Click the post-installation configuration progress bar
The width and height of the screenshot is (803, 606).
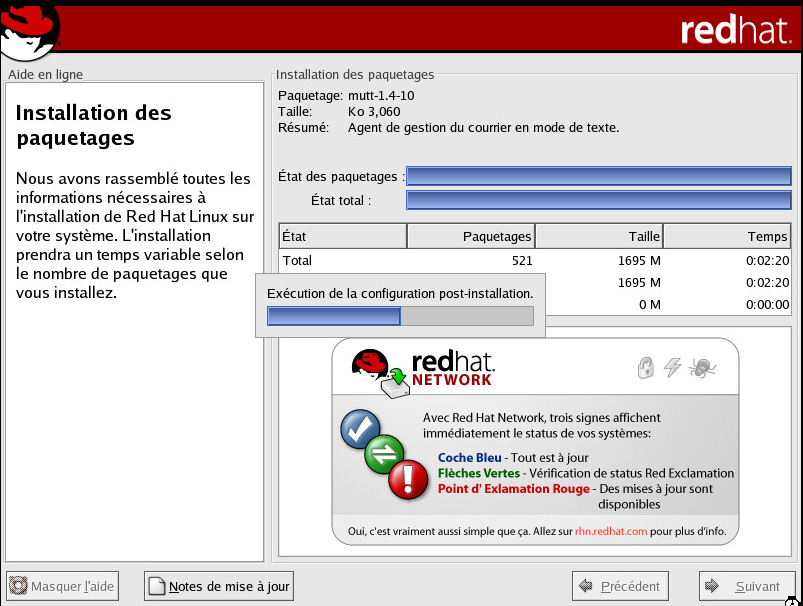[400, 316]
